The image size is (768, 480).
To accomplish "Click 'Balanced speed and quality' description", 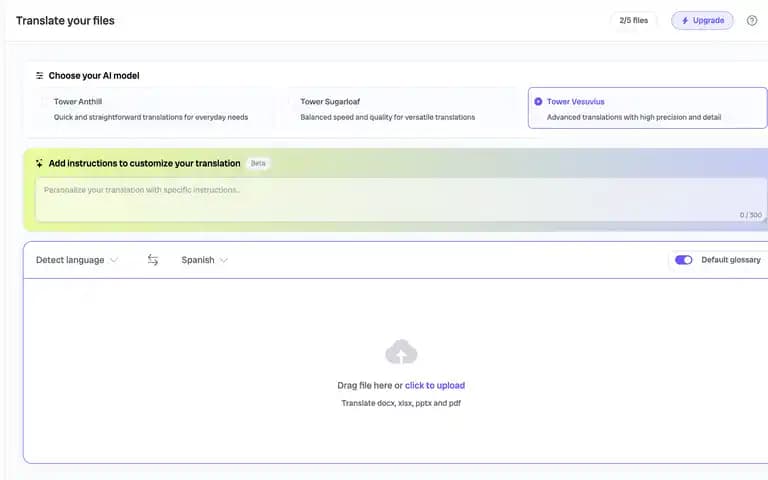I will [387, 117].
